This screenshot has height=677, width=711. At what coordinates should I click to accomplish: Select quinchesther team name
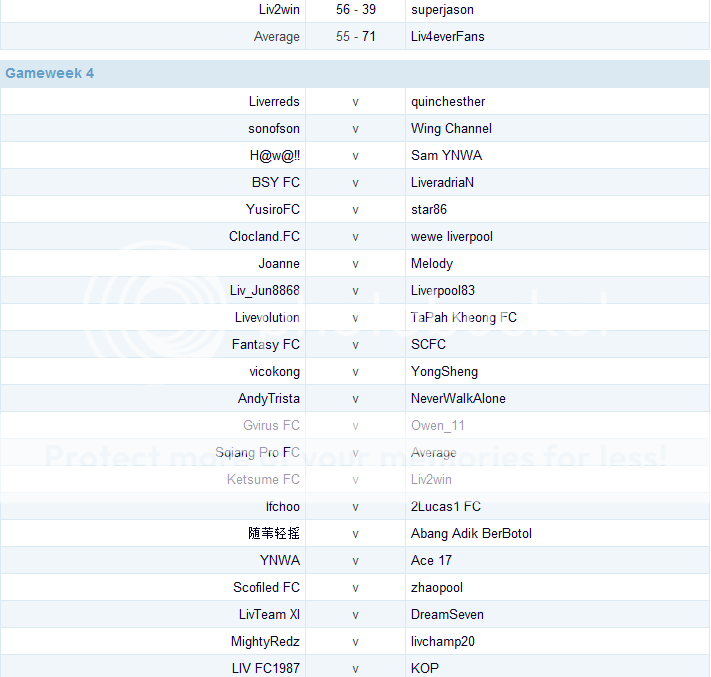coord(448,101)
